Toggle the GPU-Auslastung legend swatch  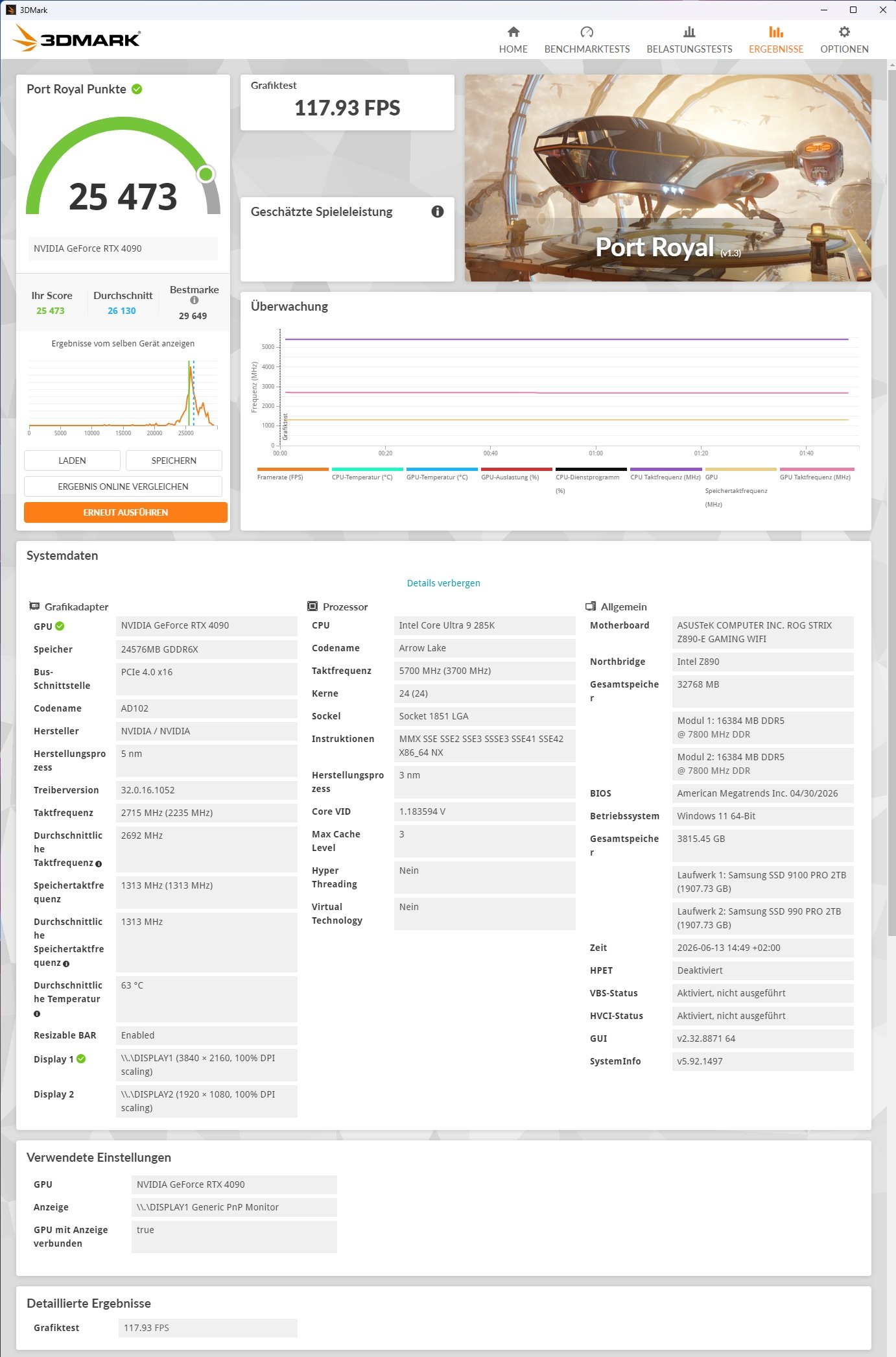(516, 469)
